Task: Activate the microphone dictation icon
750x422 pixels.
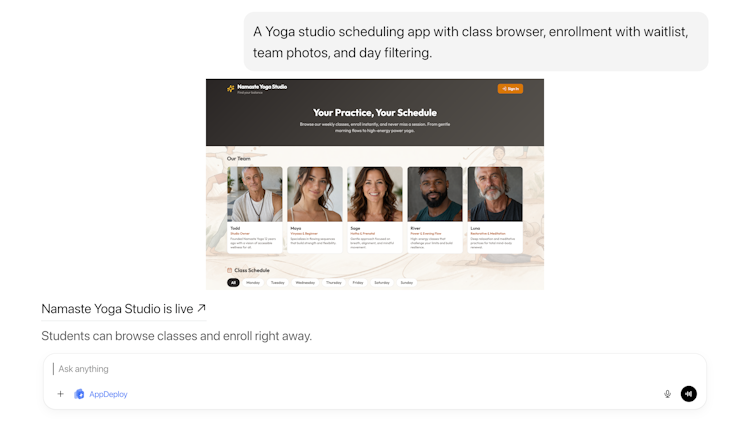Action: click(667, 394)
